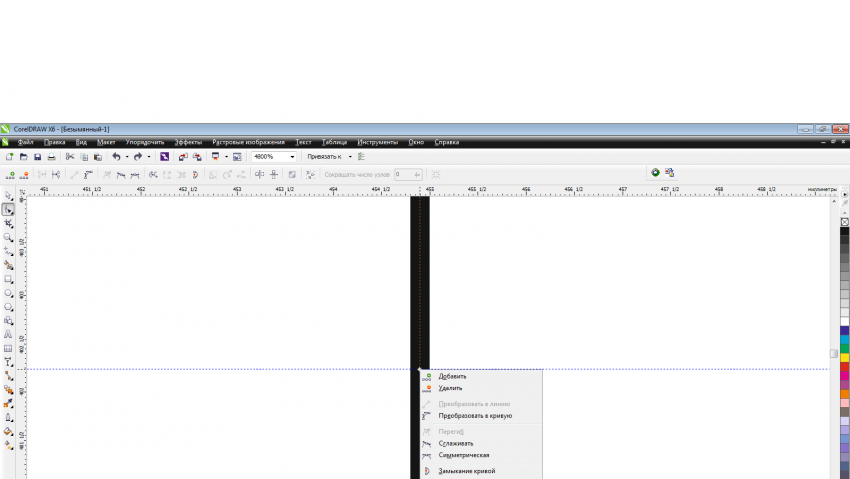Save document with floppy disk icon

click(x=37, y=157)
